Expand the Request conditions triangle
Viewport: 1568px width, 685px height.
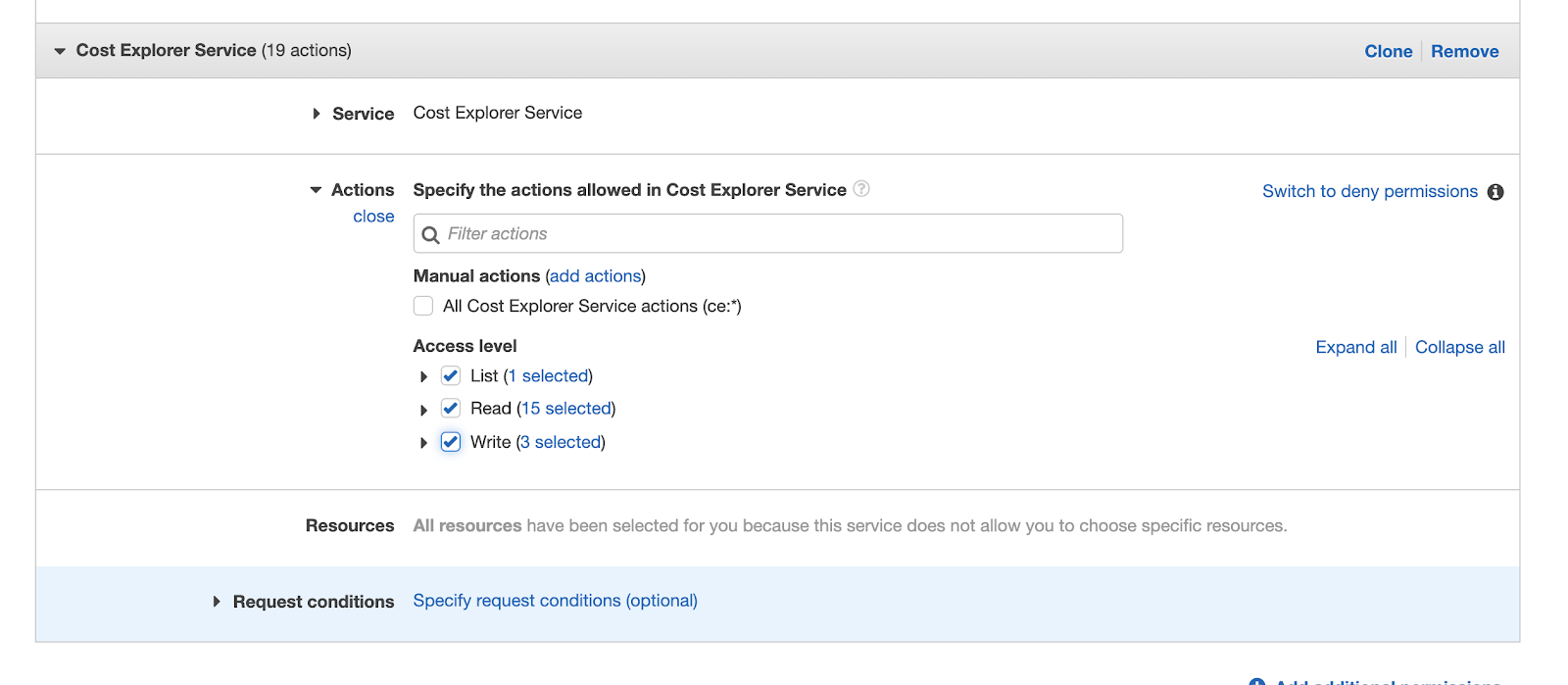click(217, 602)
